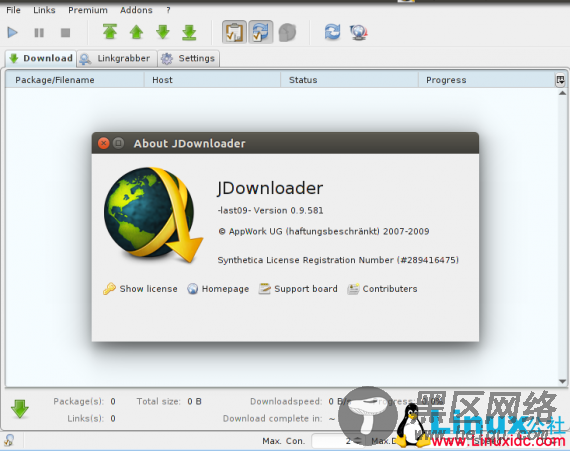This screenshot has width=570, height=451.
Task: Click the globe update icon
Action: [x=359, y=32]
